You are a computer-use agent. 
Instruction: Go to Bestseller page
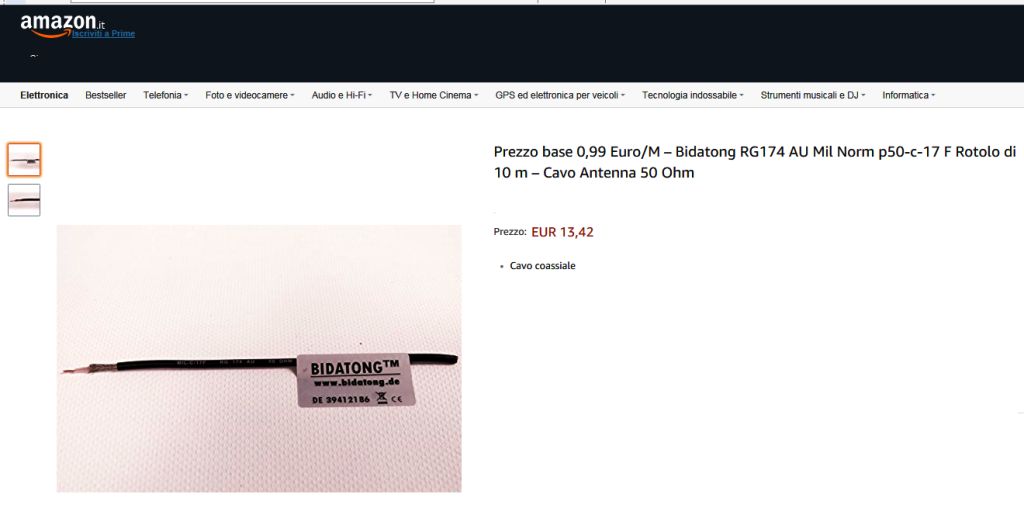point(106,95)
